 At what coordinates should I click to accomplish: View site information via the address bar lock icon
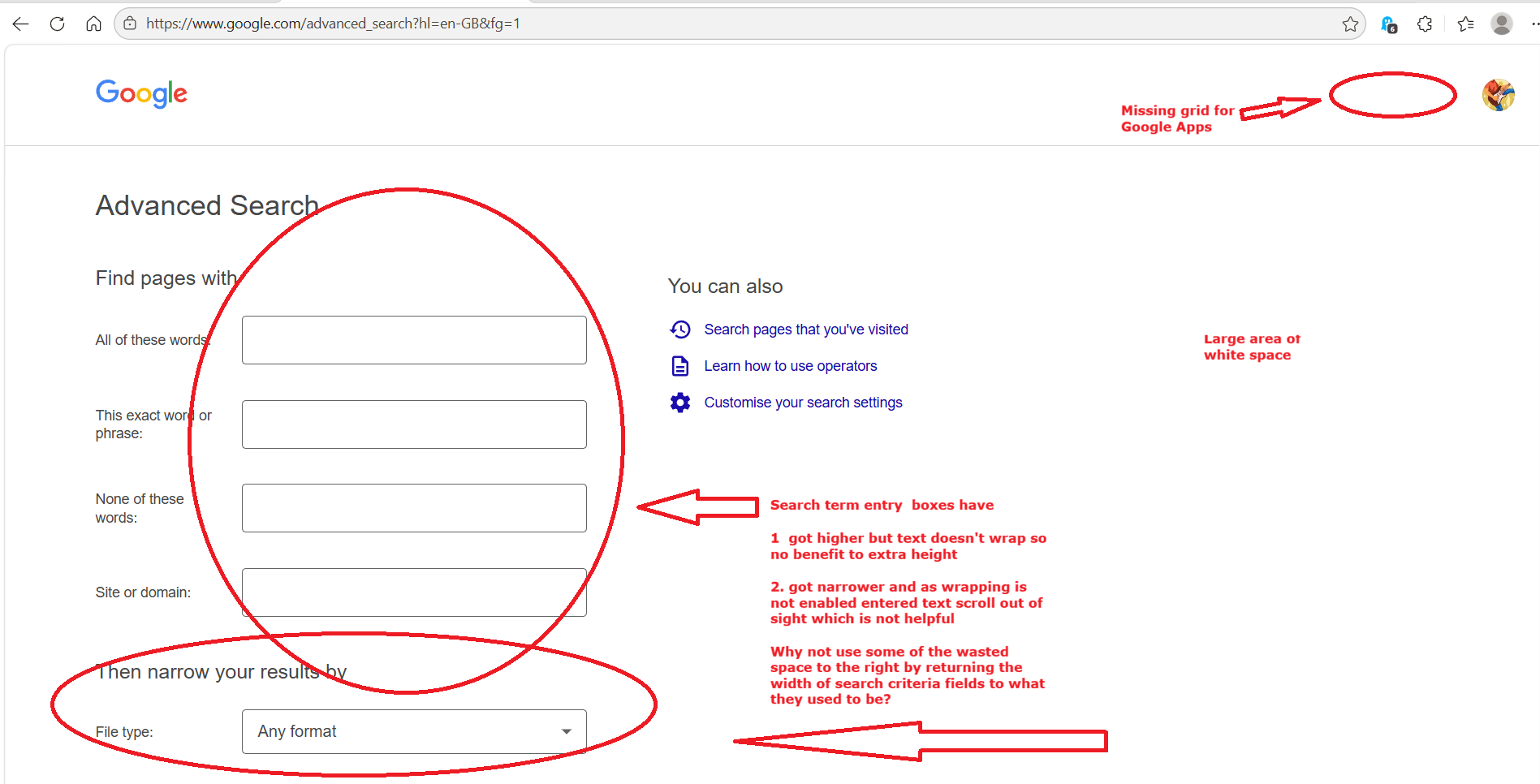[x=130, y=24]
